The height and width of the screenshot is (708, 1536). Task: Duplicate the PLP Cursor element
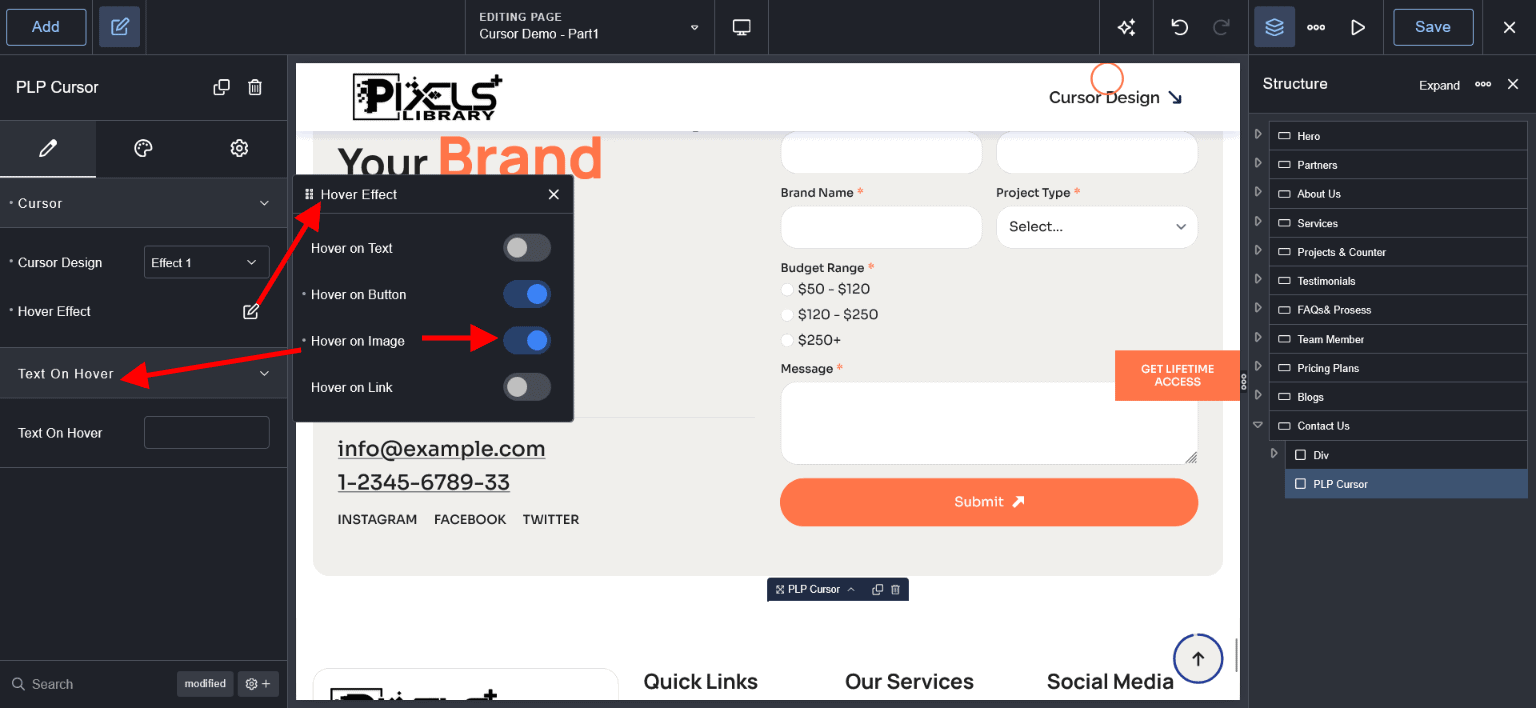[222, 87]
